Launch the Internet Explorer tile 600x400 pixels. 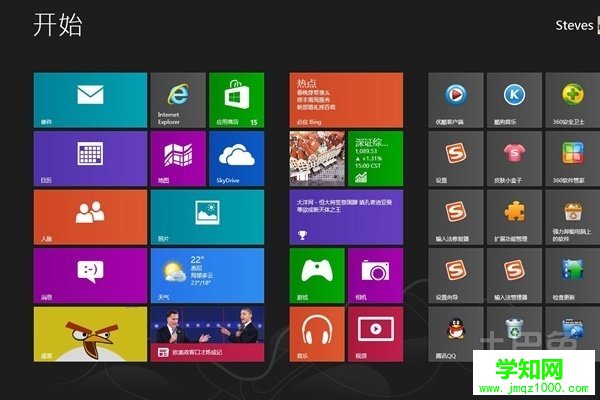[x=178, y=100]
